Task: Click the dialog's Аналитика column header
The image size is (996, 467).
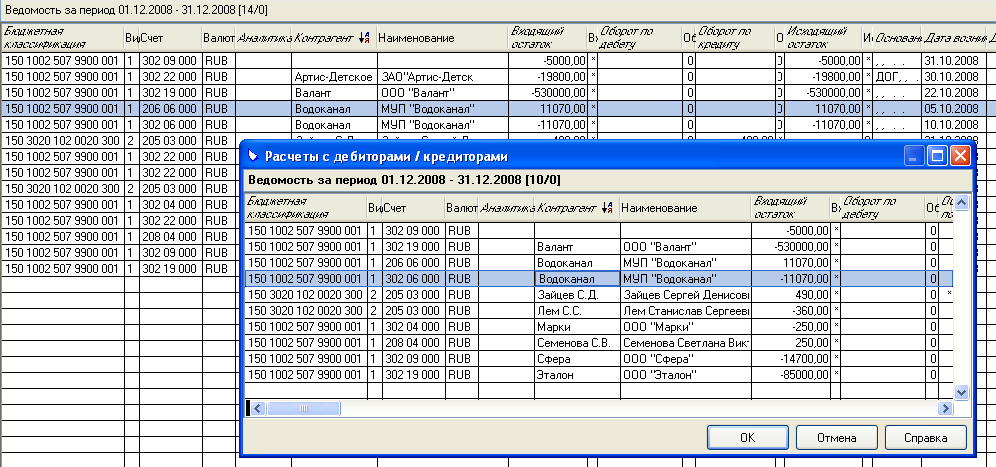Action: point(506,208)
